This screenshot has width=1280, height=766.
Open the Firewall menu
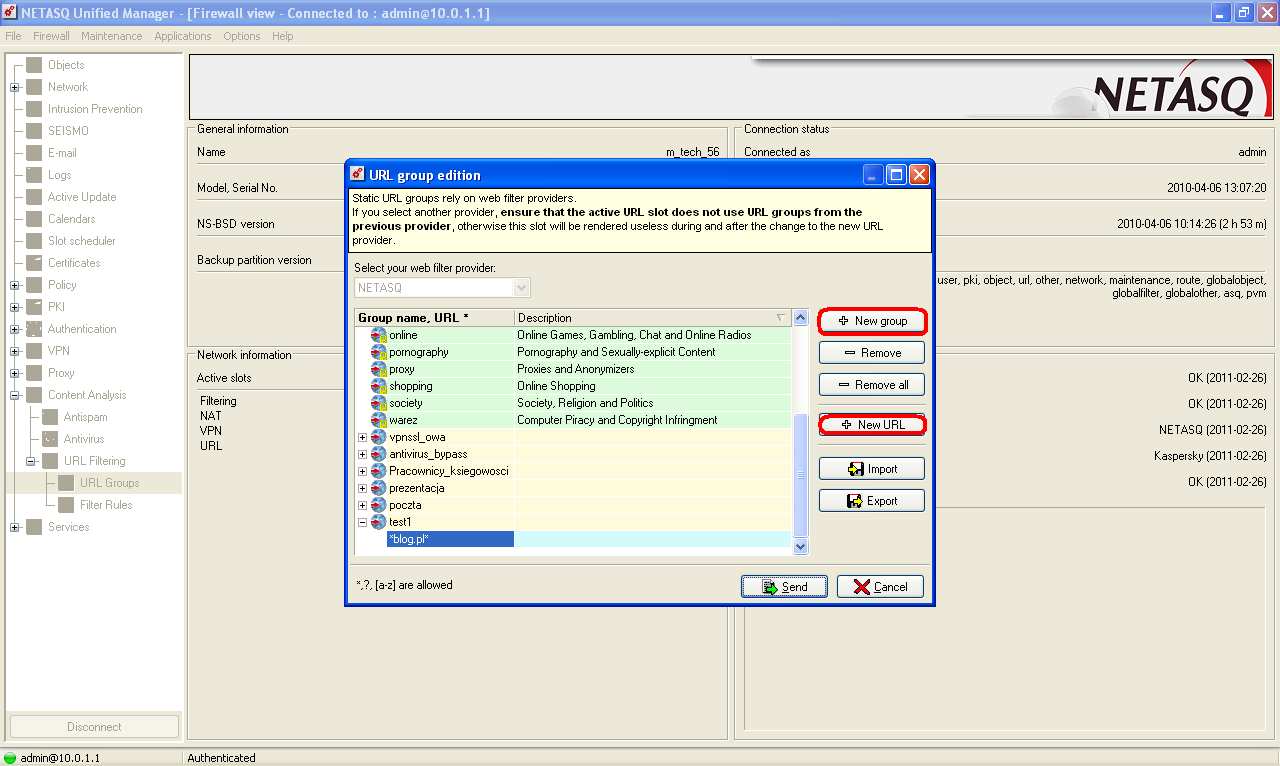pyautogui.click(x=51, y=36)
